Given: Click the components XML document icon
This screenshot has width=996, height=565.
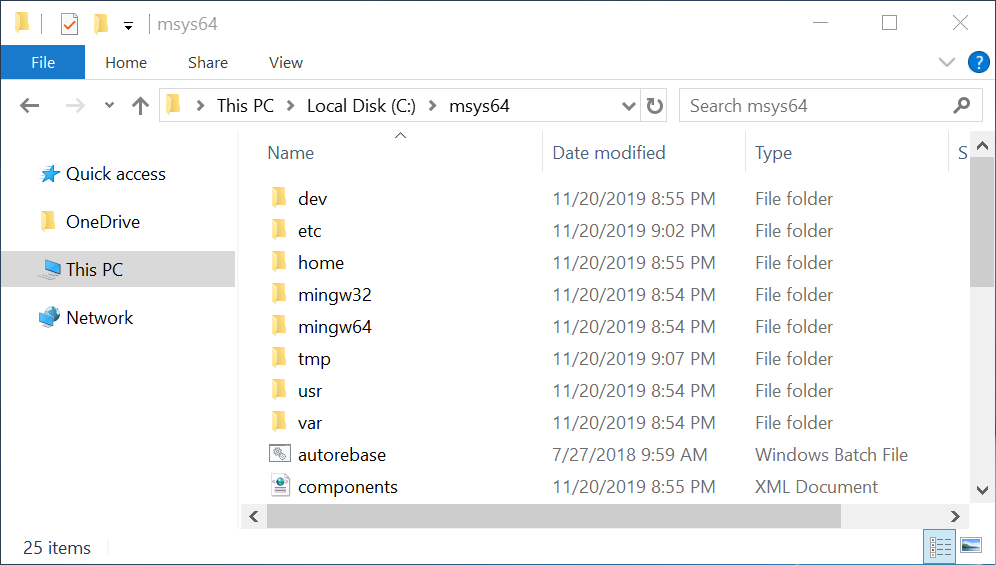Looking at the screenshot, I should coord(280,486).
